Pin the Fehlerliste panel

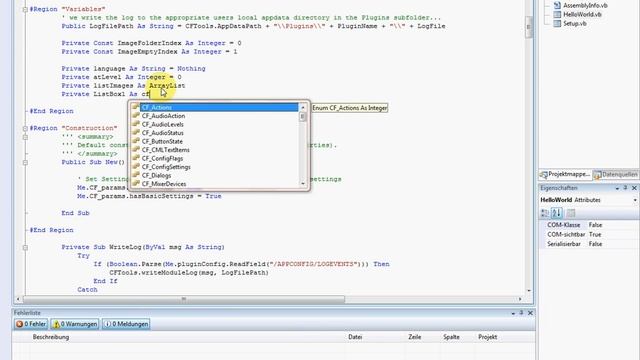(521, 313)
